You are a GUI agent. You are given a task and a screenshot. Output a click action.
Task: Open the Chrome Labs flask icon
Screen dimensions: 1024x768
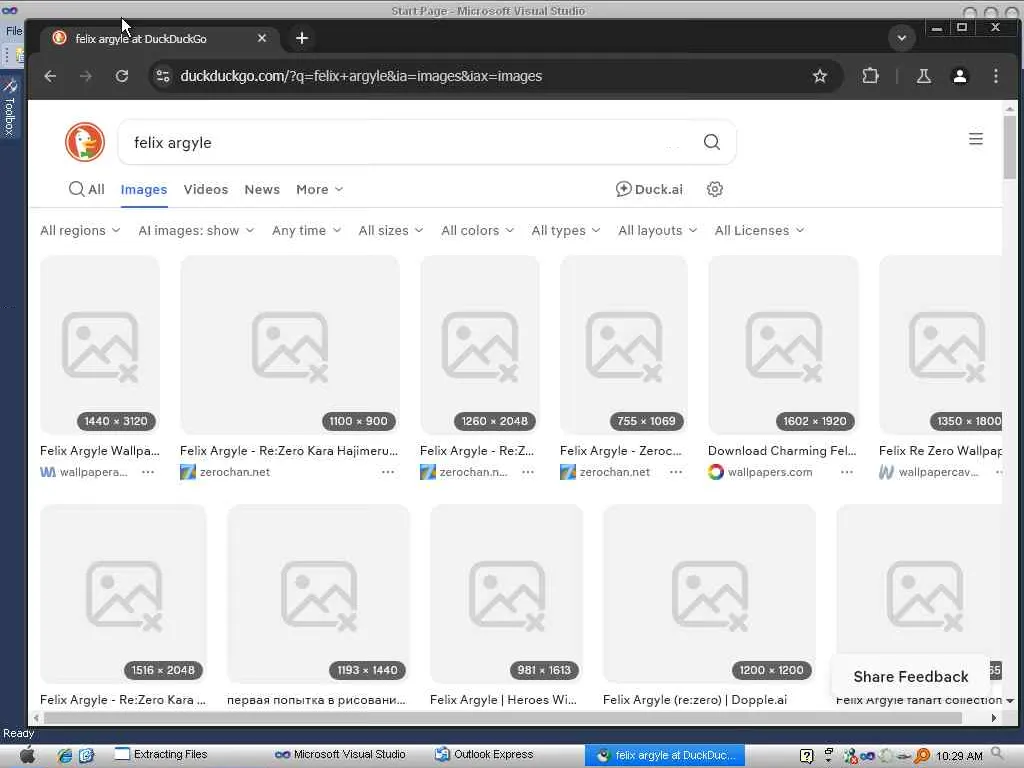coord(923,76)
